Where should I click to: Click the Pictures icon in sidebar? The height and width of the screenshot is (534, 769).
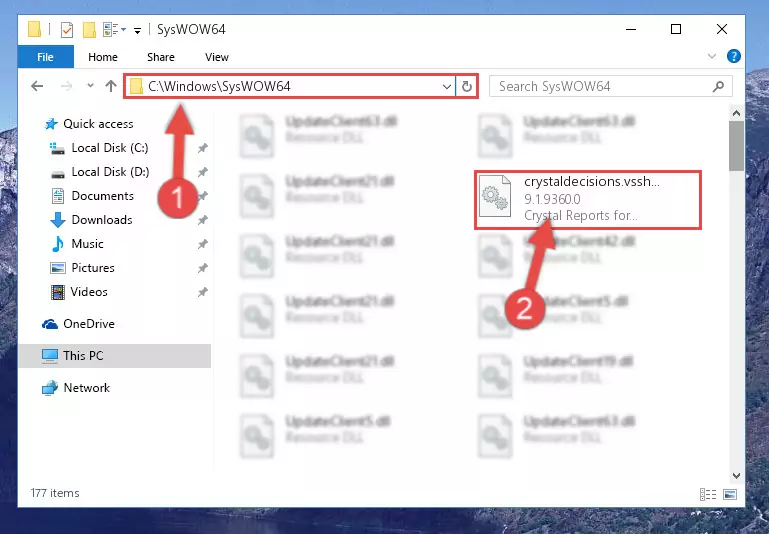[x=58, y=268]
